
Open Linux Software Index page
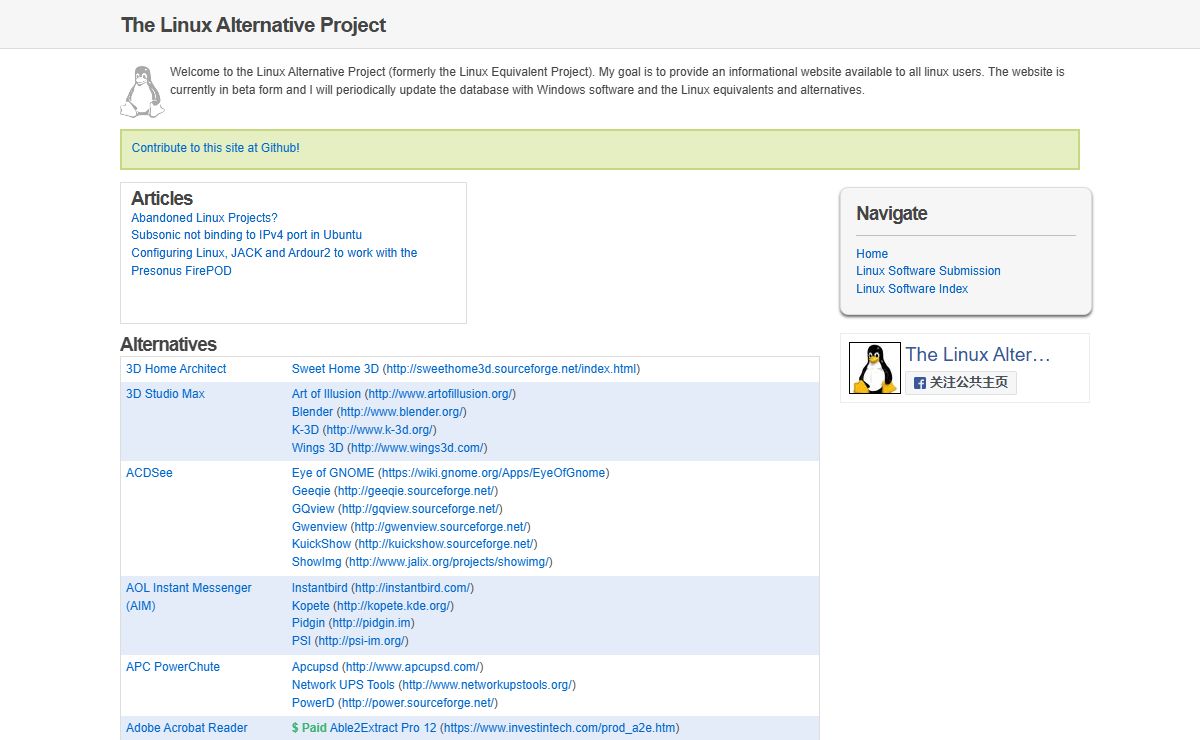[x=912, y=289]
